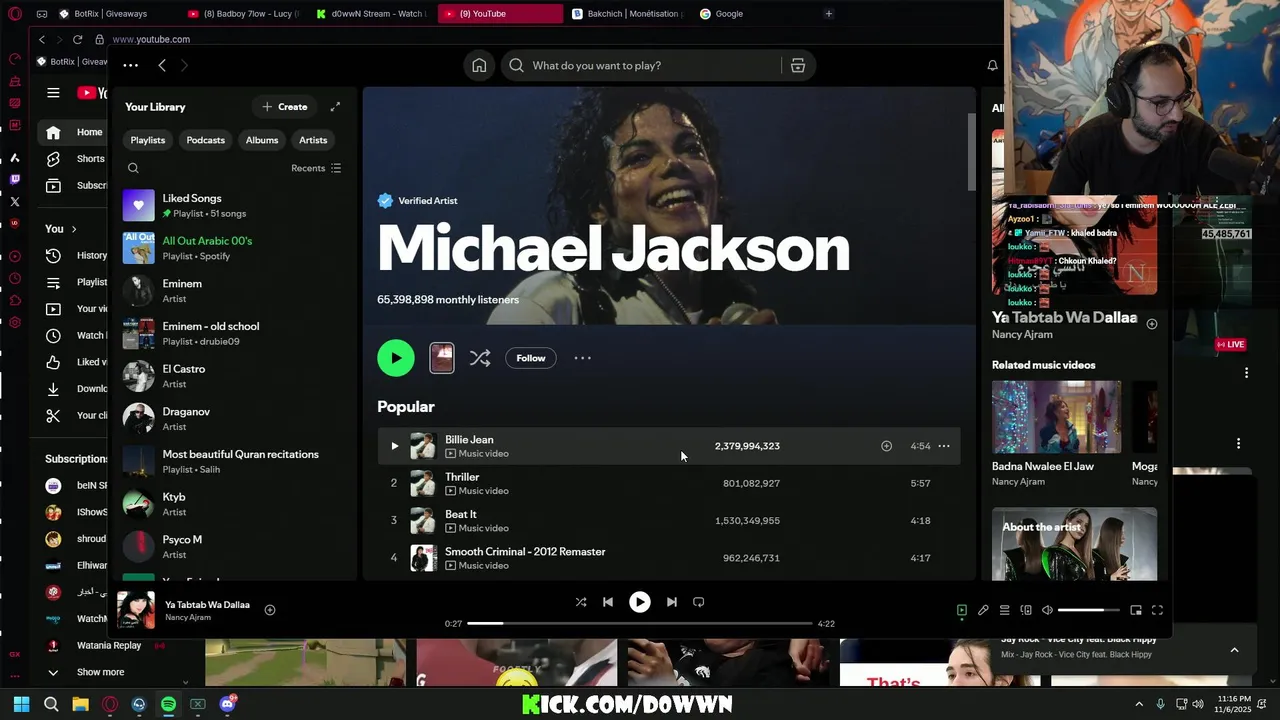Select Podcasts filter chip

[205, 140]
